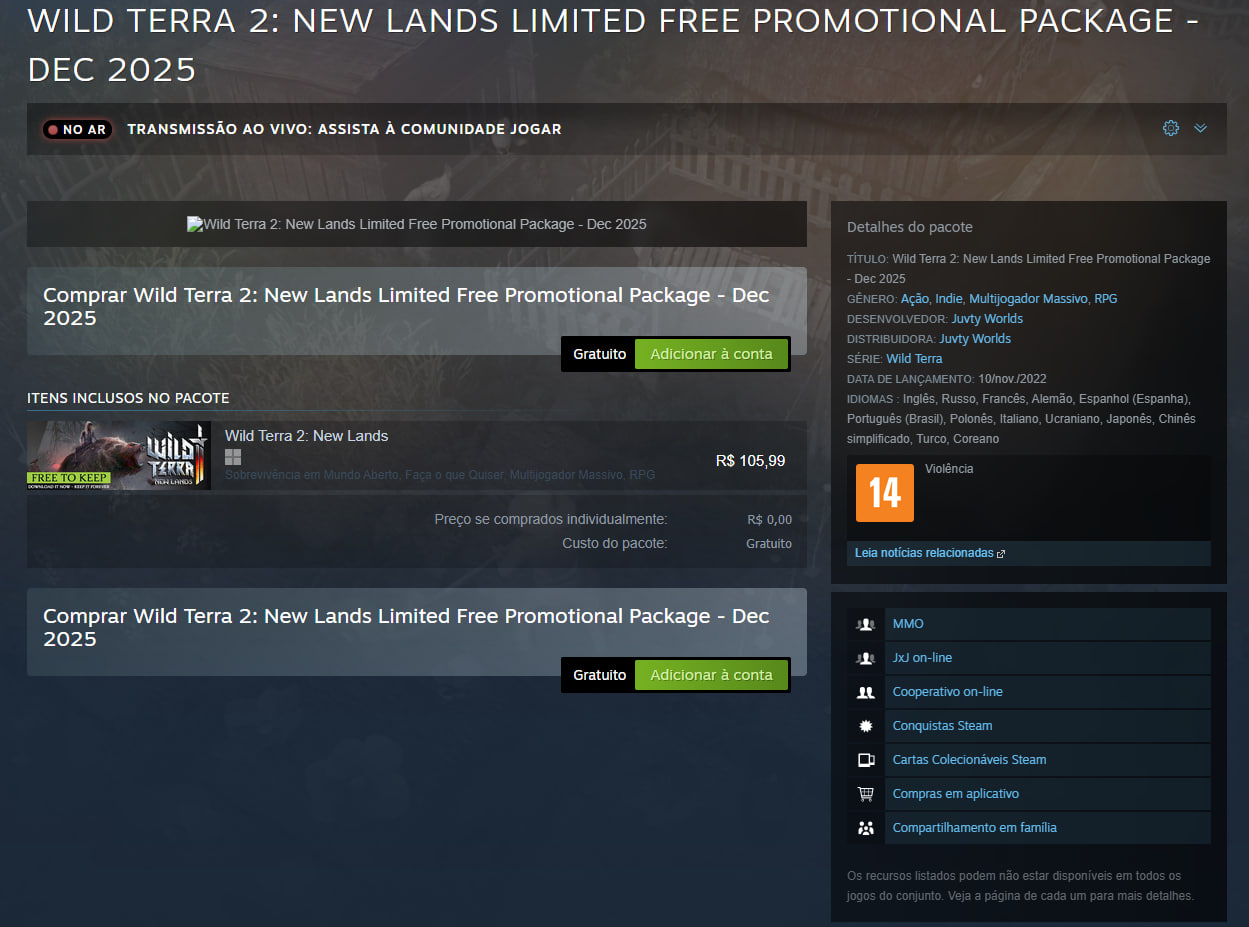Click the Cartas Colecionáveis Steam icon

click(866, 760)
